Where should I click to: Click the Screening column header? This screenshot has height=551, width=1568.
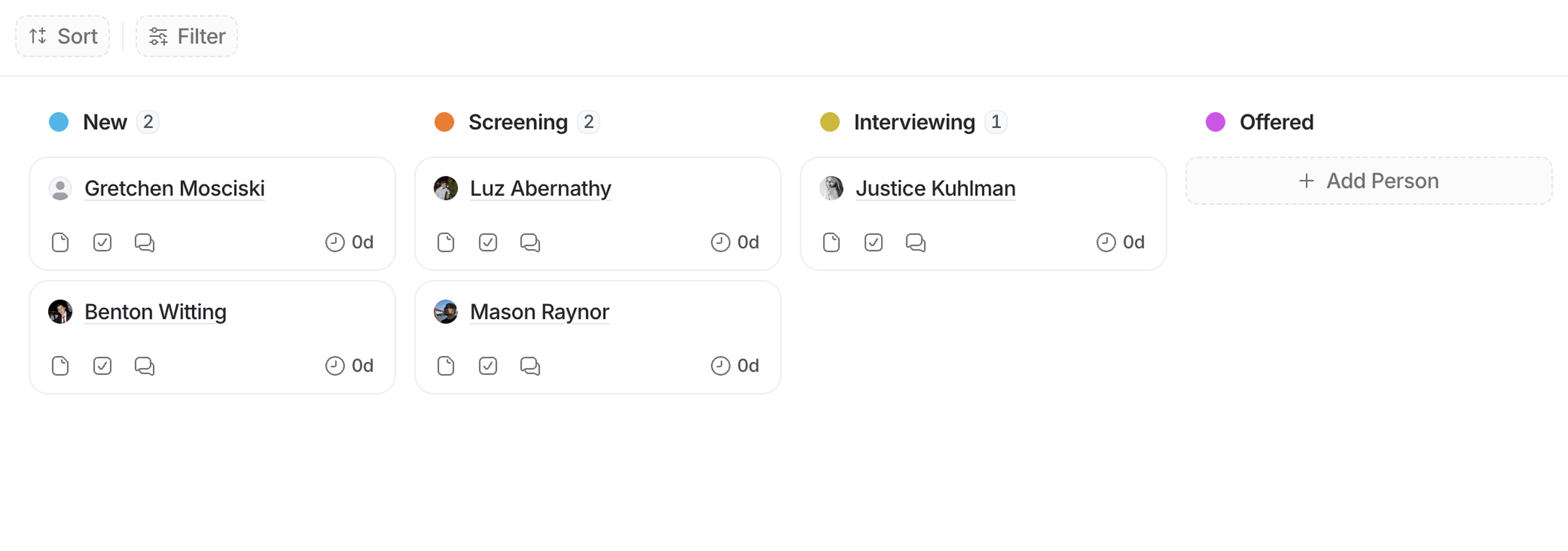tap(517, 122)
